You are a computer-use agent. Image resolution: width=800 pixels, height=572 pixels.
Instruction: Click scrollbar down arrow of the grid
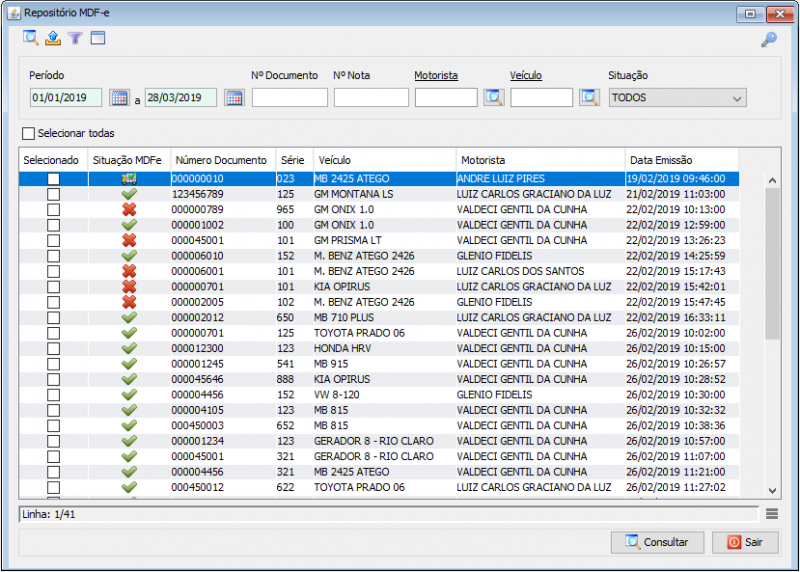(772, 490)
